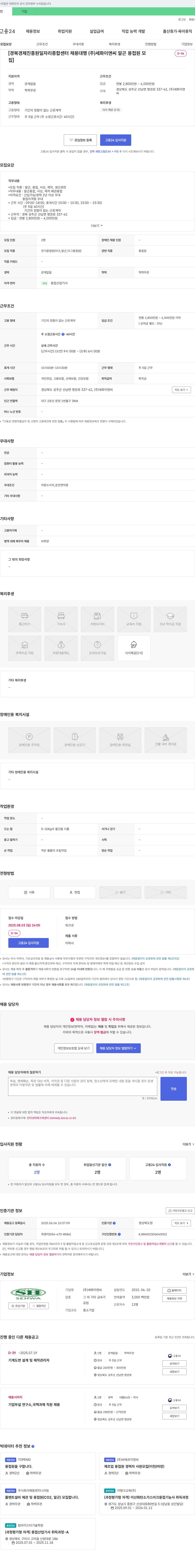
Task: Open the 기업부설 연구소 국책과제 posting
Action: [x=34, y=1405]
